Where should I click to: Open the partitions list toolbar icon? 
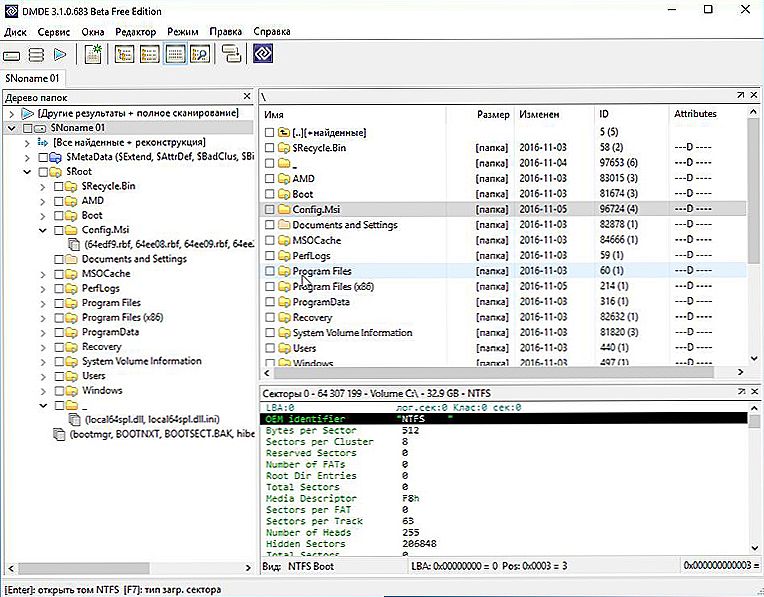[37, 55]
